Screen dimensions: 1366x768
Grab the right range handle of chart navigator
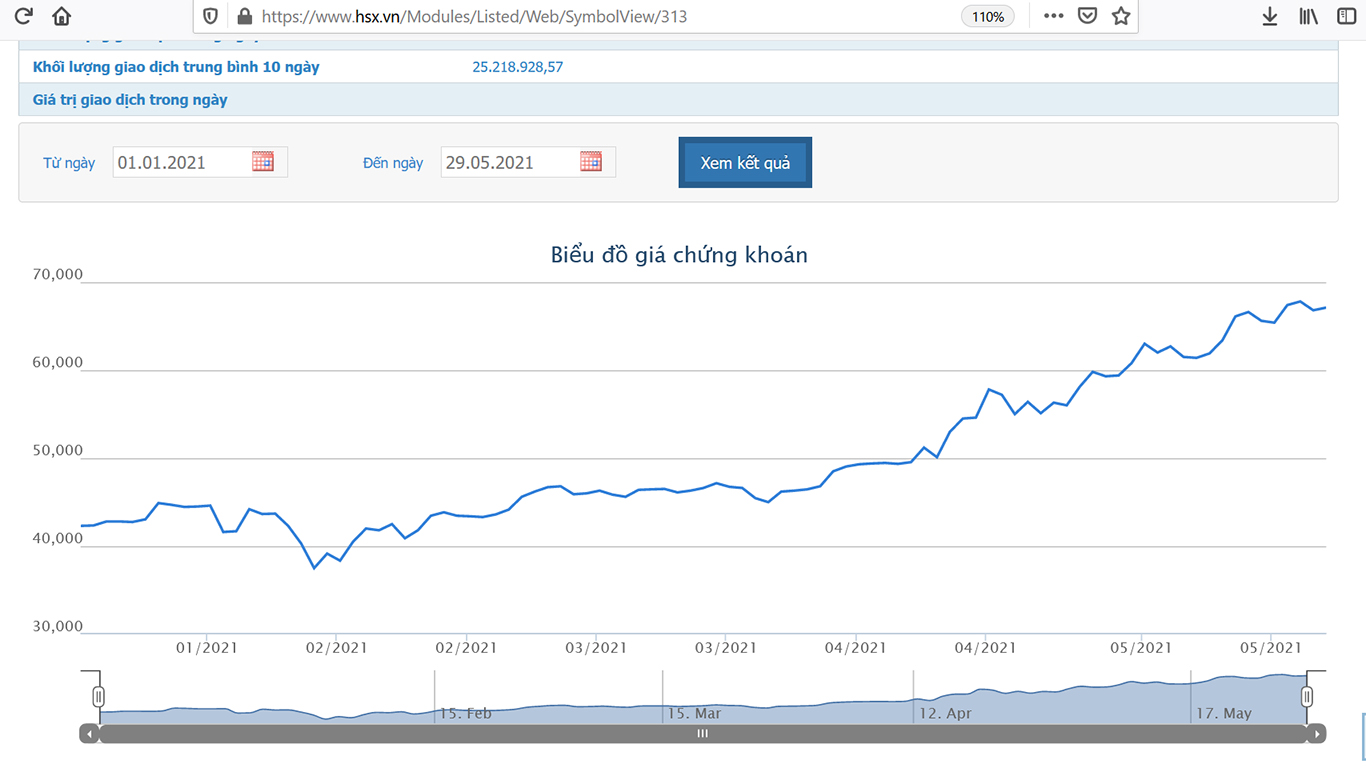(1307, 697)
